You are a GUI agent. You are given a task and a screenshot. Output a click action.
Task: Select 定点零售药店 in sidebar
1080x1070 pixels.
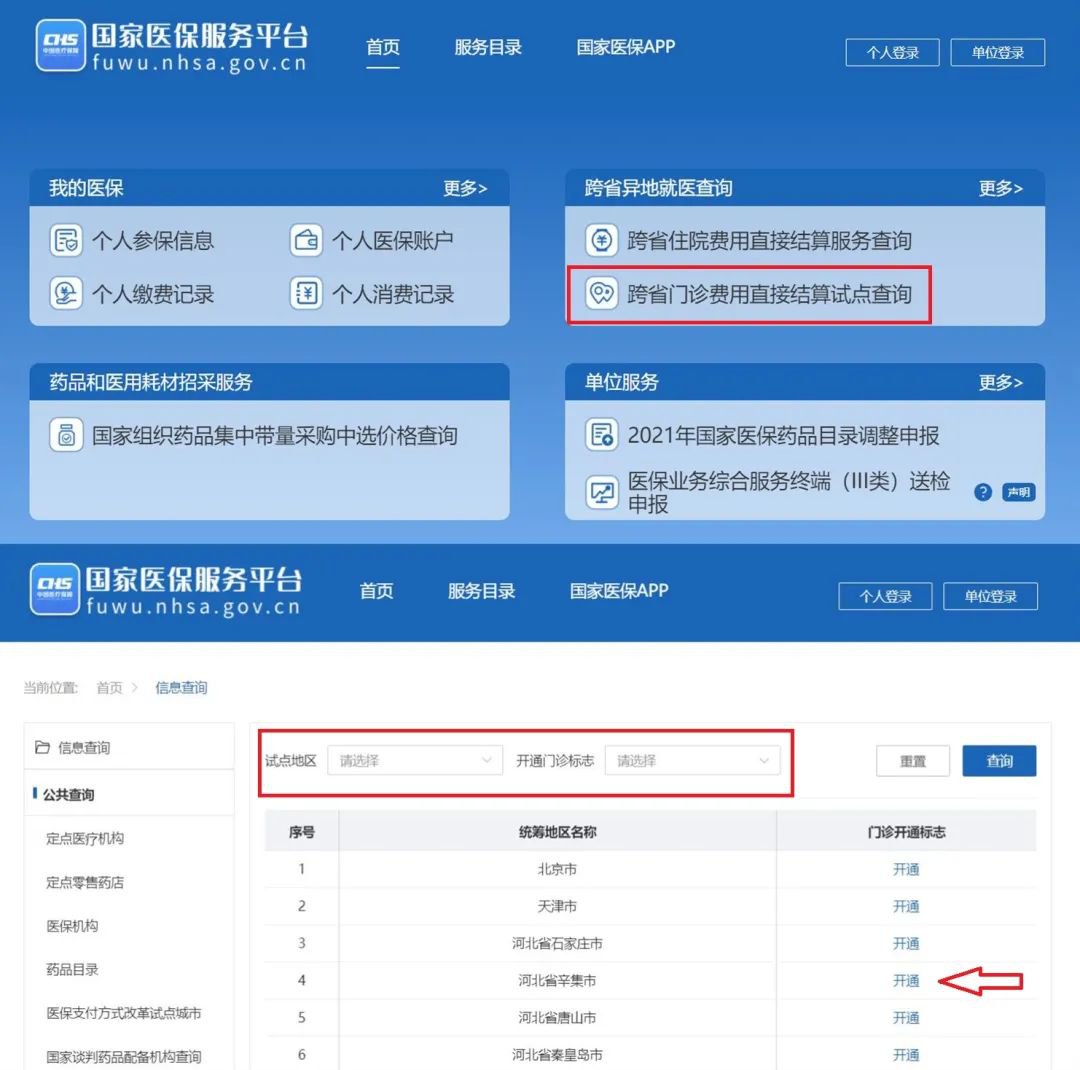(x=85, y=883)
